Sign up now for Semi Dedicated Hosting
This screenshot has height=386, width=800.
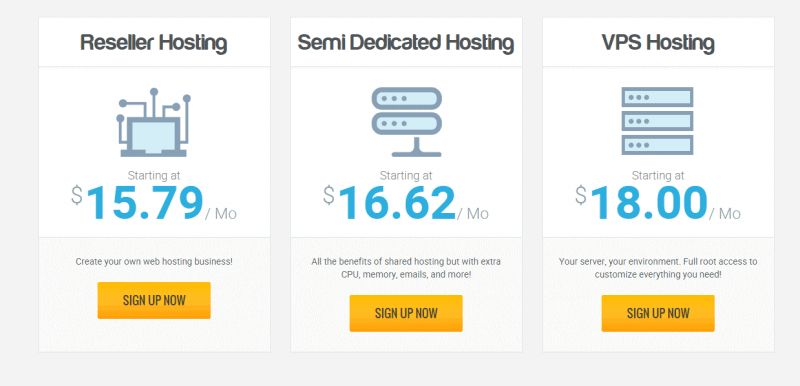[x=406, y=313]
